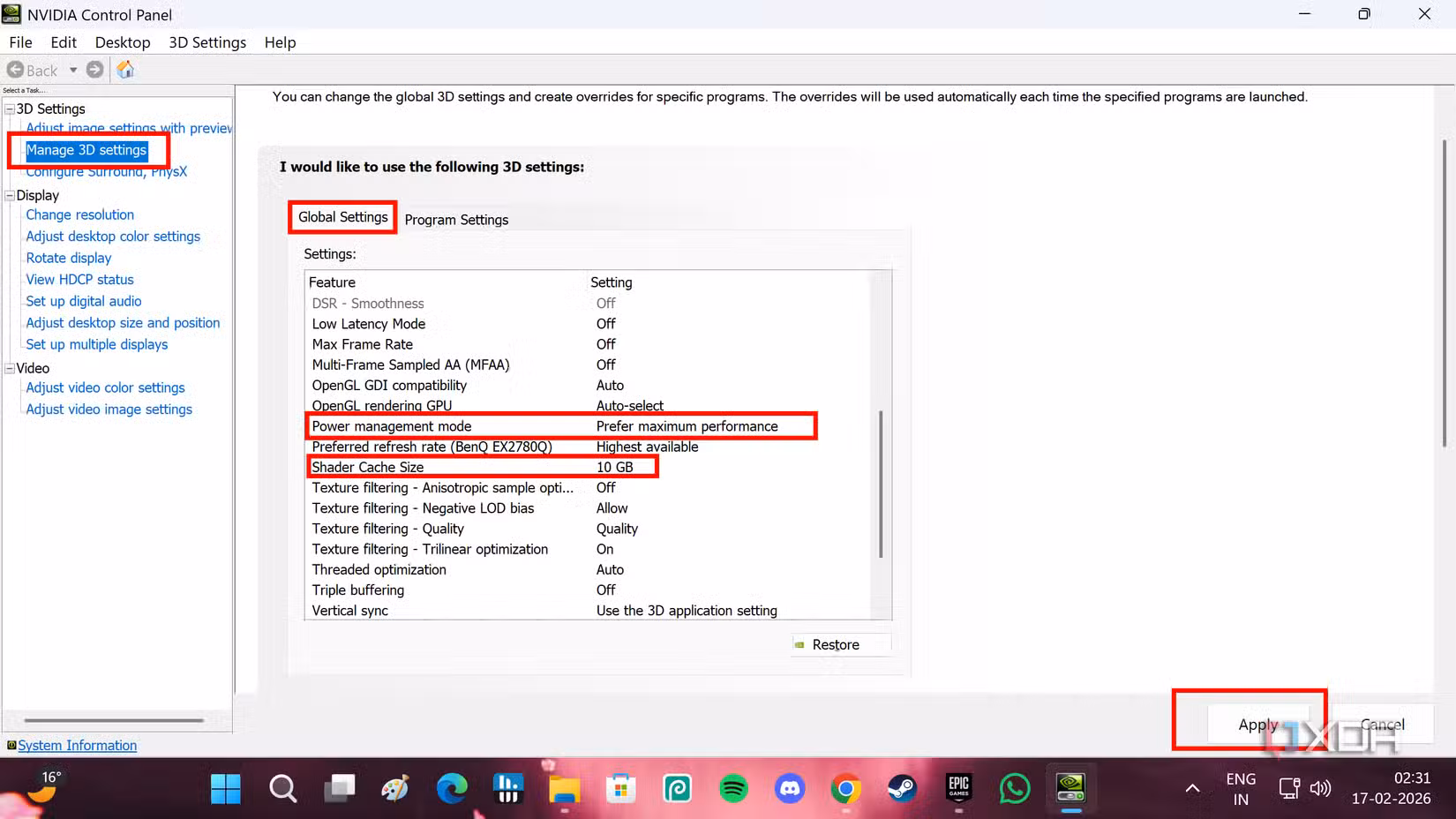The image size is (1456, 819).
Task: Click the Back arrow icon in toolbar
Action: pos(15,70)
